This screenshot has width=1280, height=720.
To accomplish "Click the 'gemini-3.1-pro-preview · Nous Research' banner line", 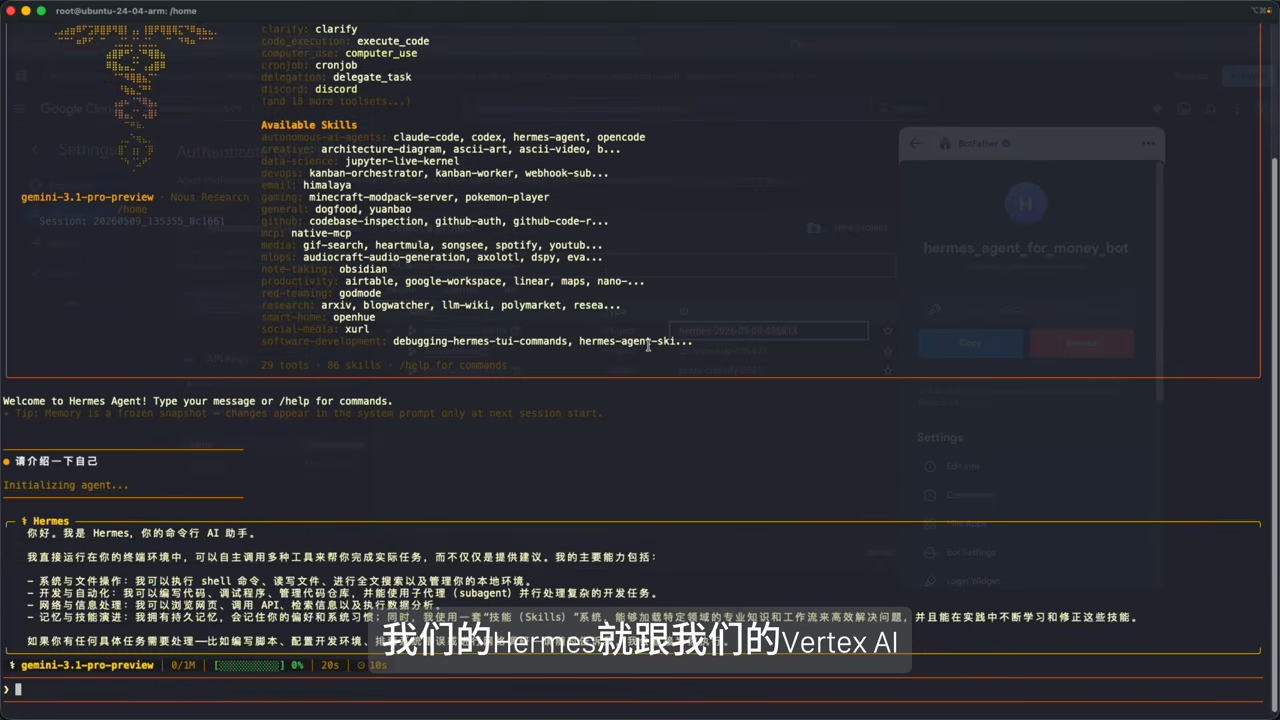I will pos(135,197).
